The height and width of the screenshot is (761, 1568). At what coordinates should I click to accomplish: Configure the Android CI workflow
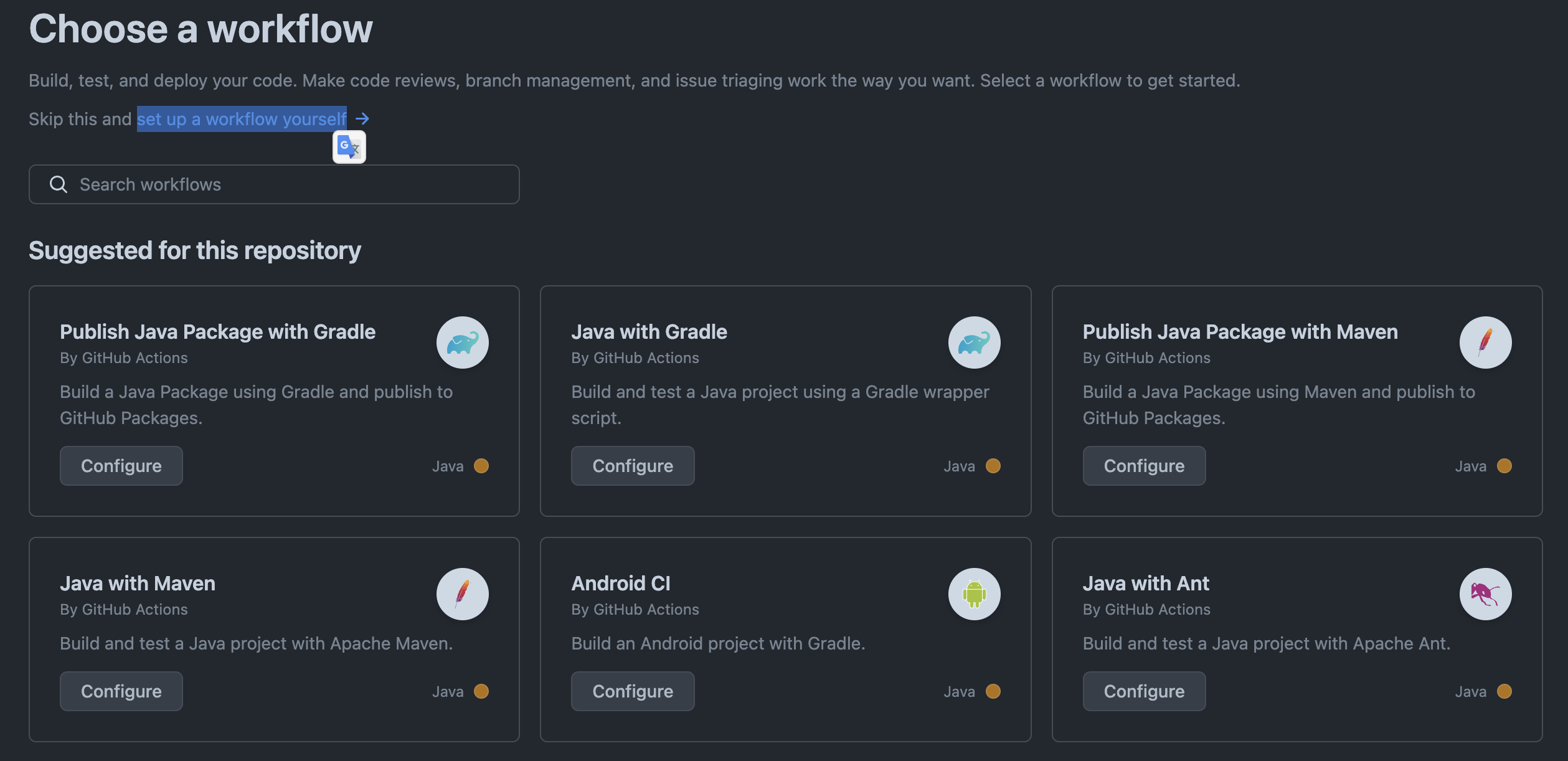click(x=633, y=691)
